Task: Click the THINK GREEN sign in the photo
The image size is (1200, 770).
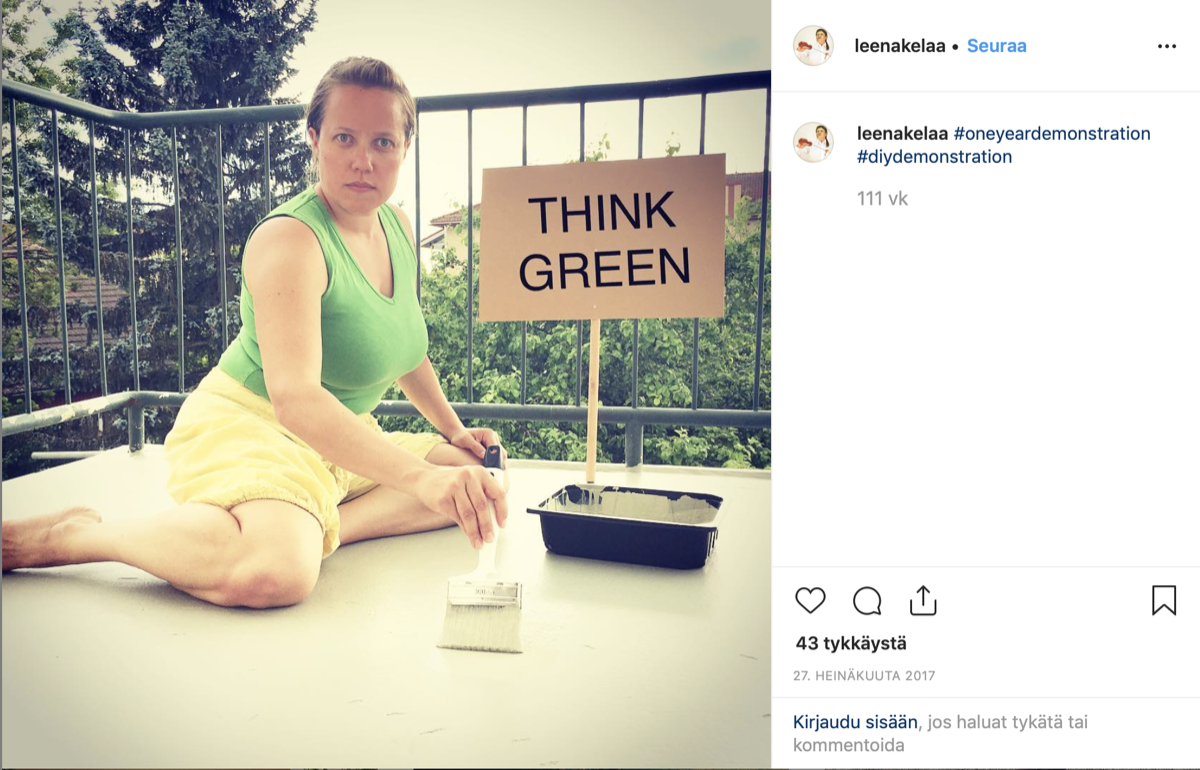Action: coord(603,238)
